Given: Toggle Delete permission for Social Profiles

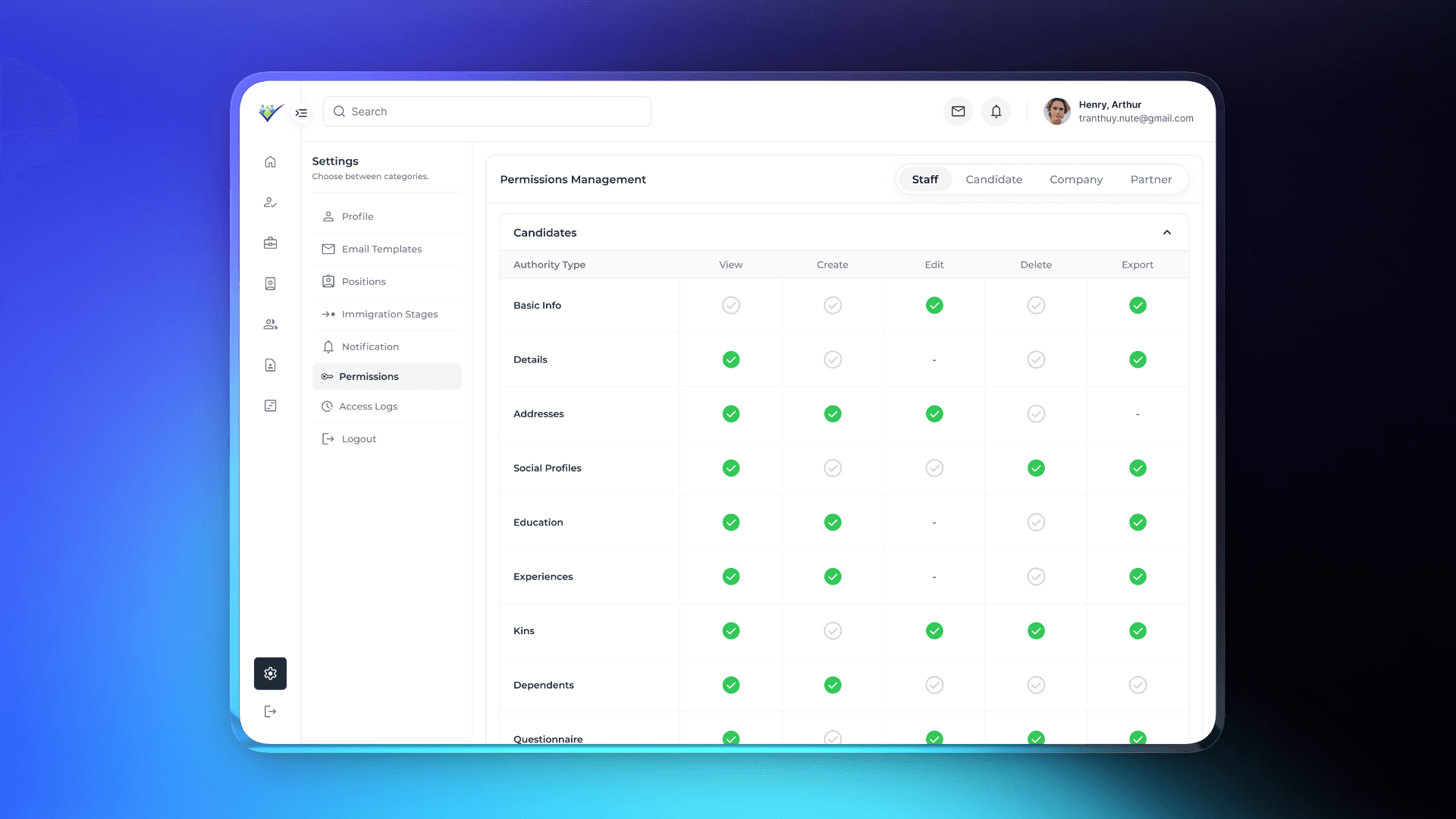Looking at the screenshot, I should pyautogui.click(x=1036, y=469).
